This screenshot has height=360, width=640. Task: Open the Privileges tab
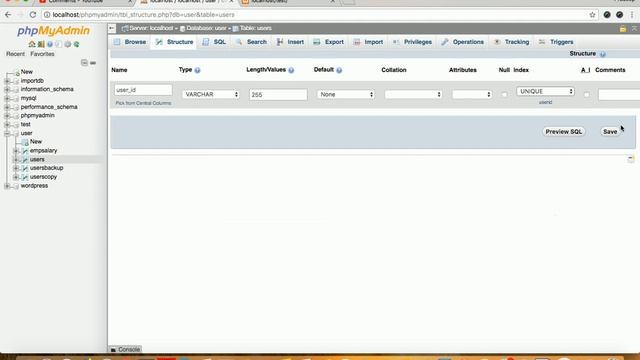[x=412, y=42]
